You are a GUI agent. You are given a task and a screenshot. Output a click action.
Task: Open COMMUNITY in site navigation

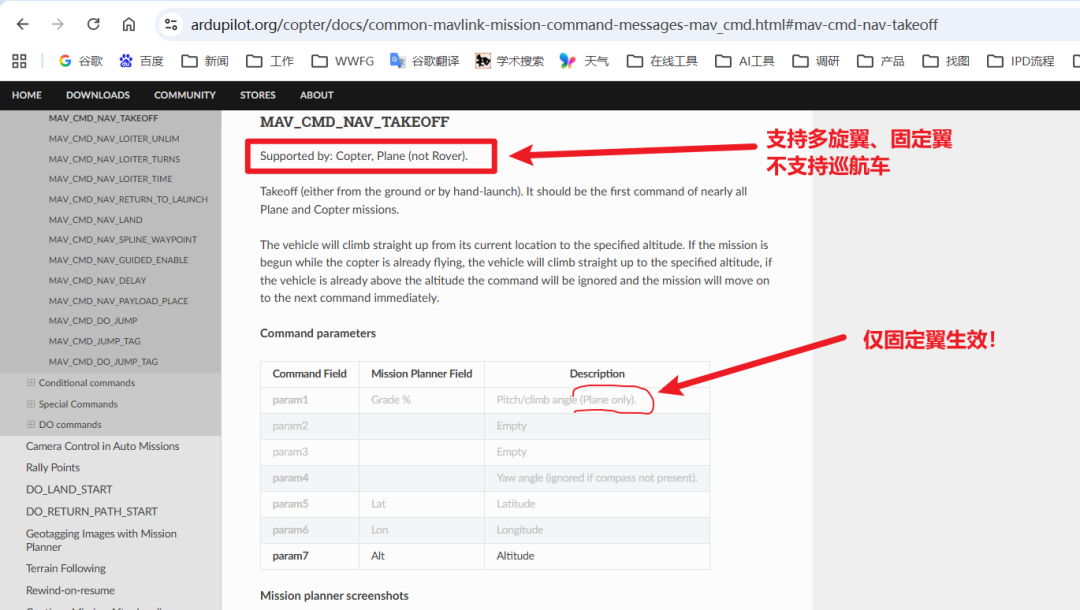point(185,95)
